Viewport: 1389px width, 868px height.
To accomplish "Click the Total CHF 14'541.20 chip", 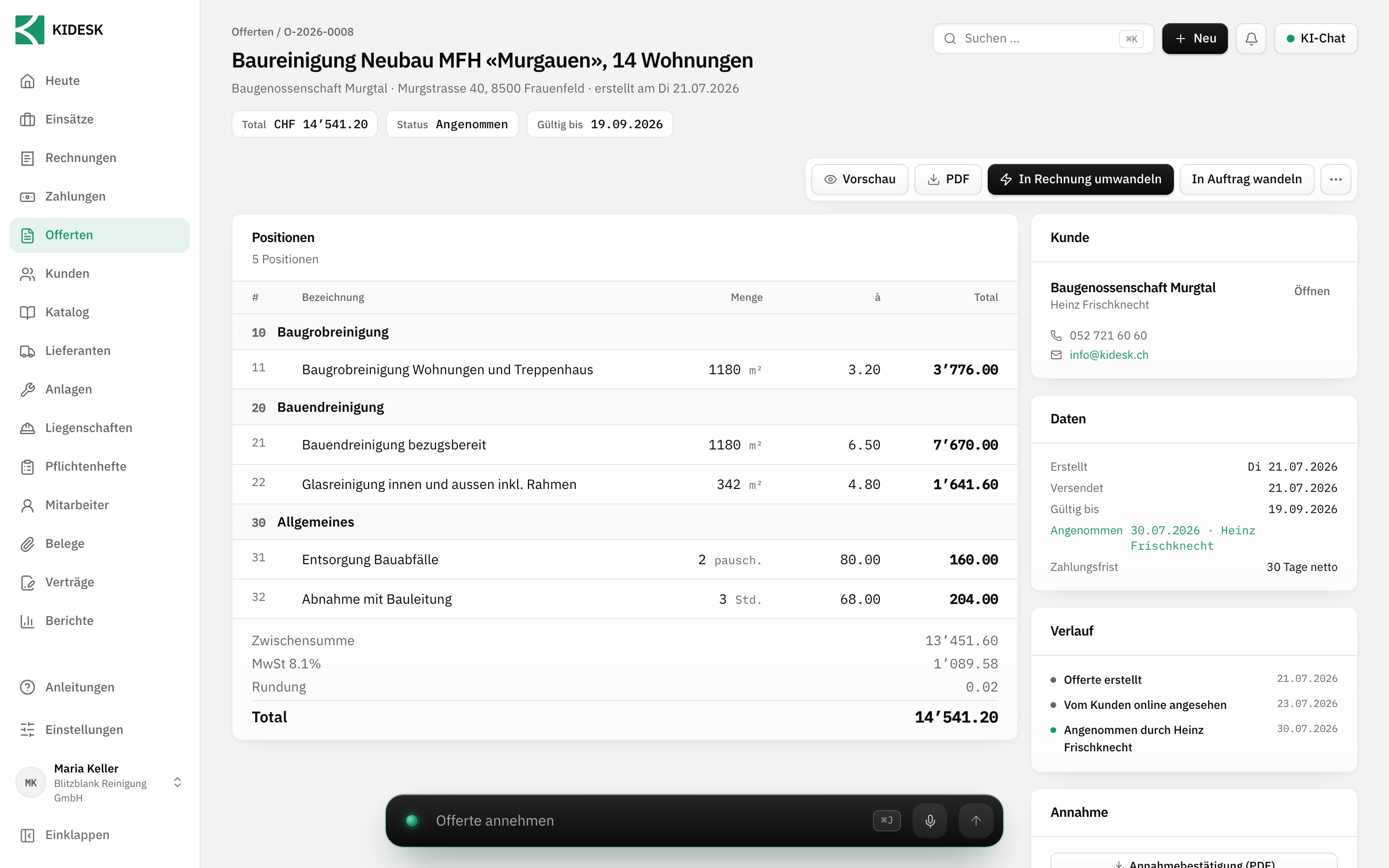I will (305, 124).
